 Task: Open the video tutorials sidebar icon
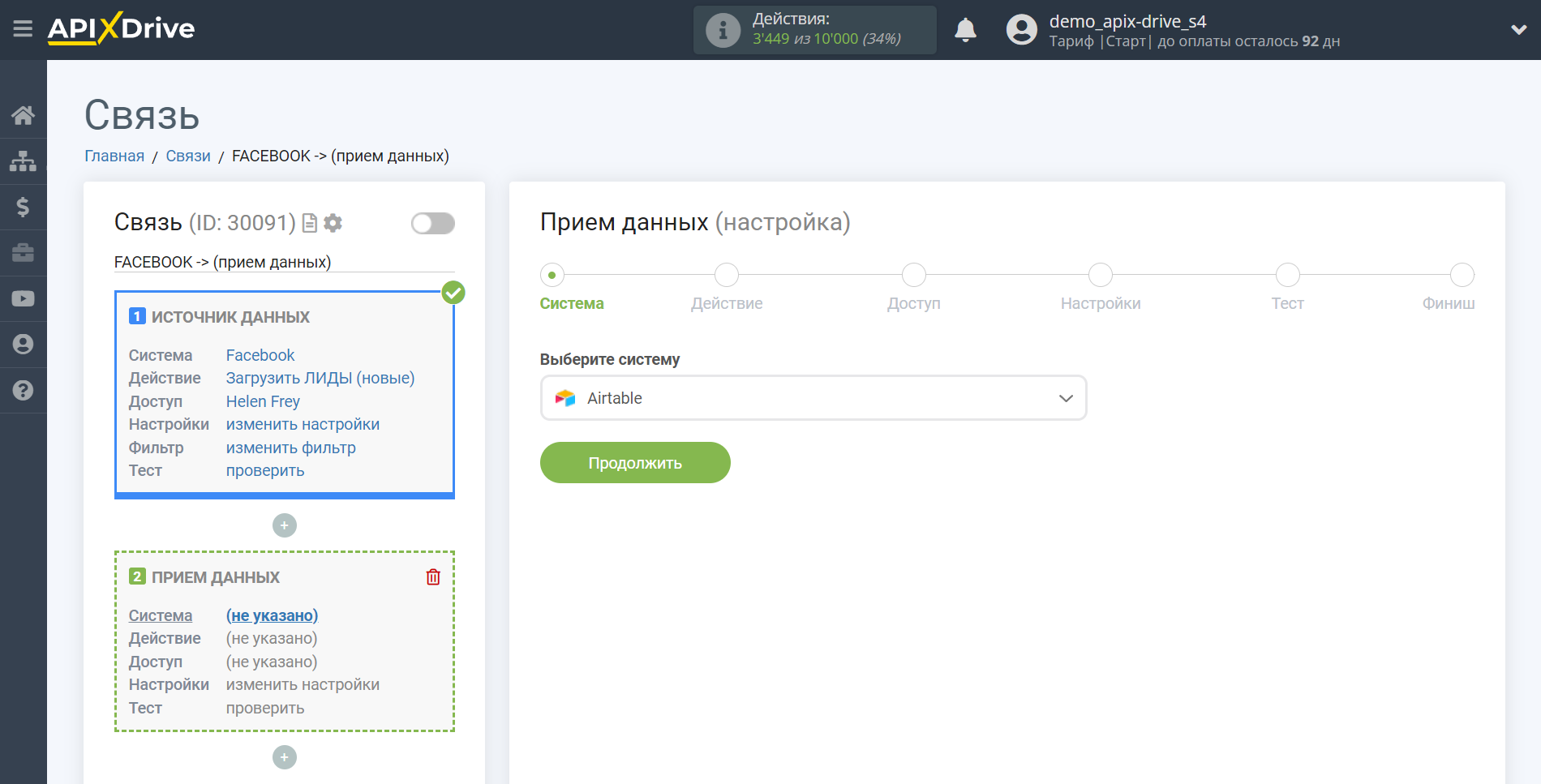point(23,298)
